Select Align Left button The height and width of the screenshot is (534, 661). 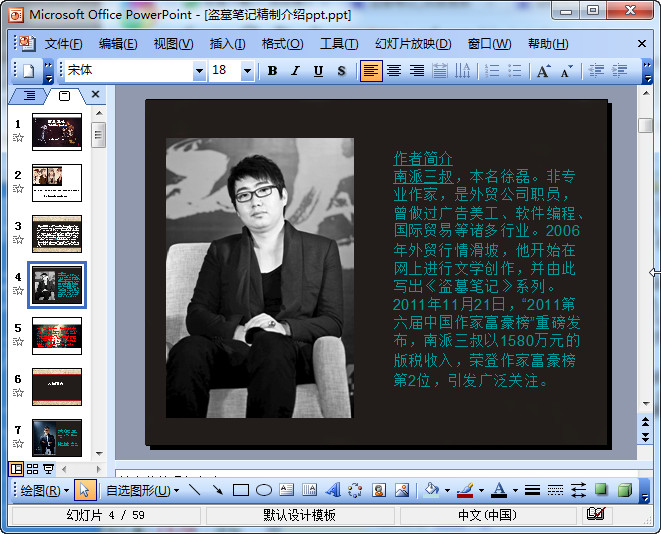(371, 71)
